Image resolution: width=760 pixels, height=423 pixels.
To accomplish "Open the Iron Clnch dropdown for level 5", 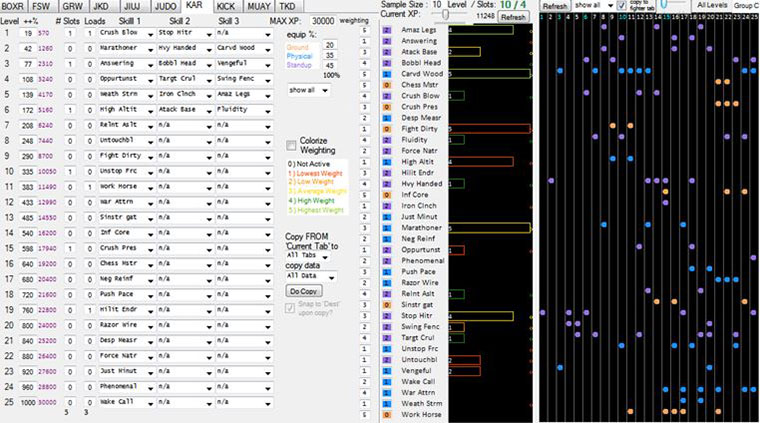I will (185, 95).
